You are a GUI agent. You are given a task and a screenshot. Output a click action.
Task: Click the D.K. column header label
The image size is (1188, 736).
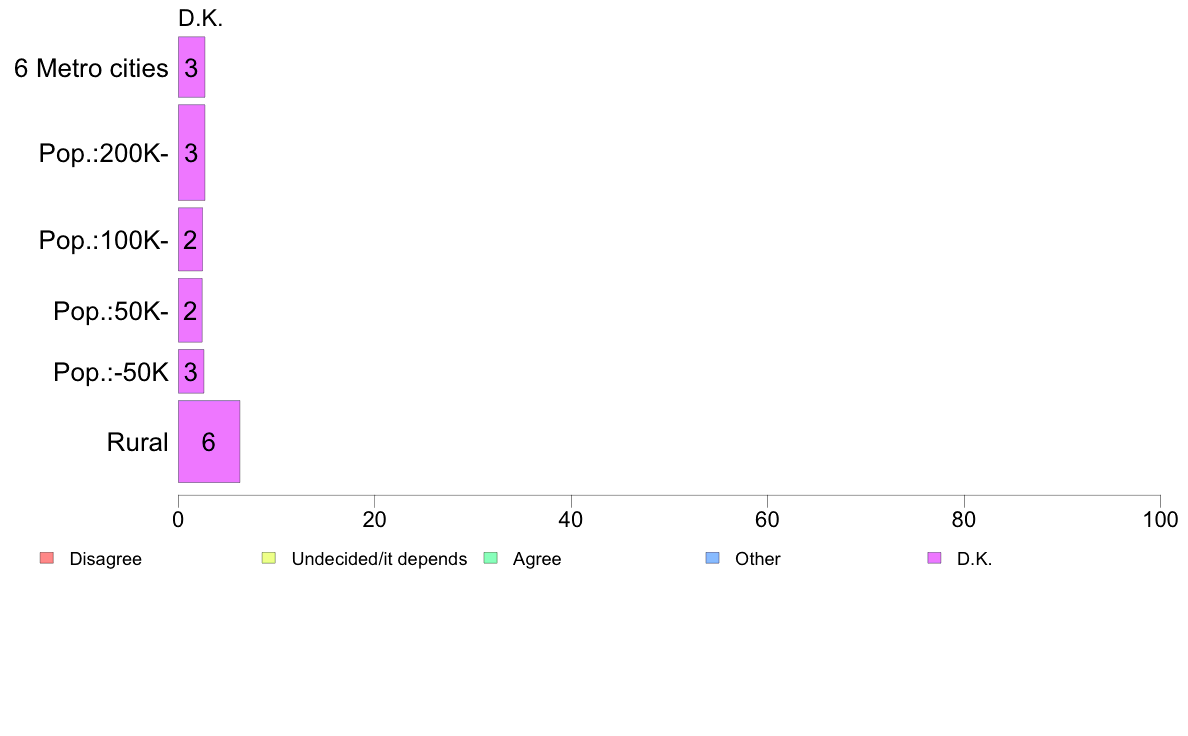click(201, 19)
